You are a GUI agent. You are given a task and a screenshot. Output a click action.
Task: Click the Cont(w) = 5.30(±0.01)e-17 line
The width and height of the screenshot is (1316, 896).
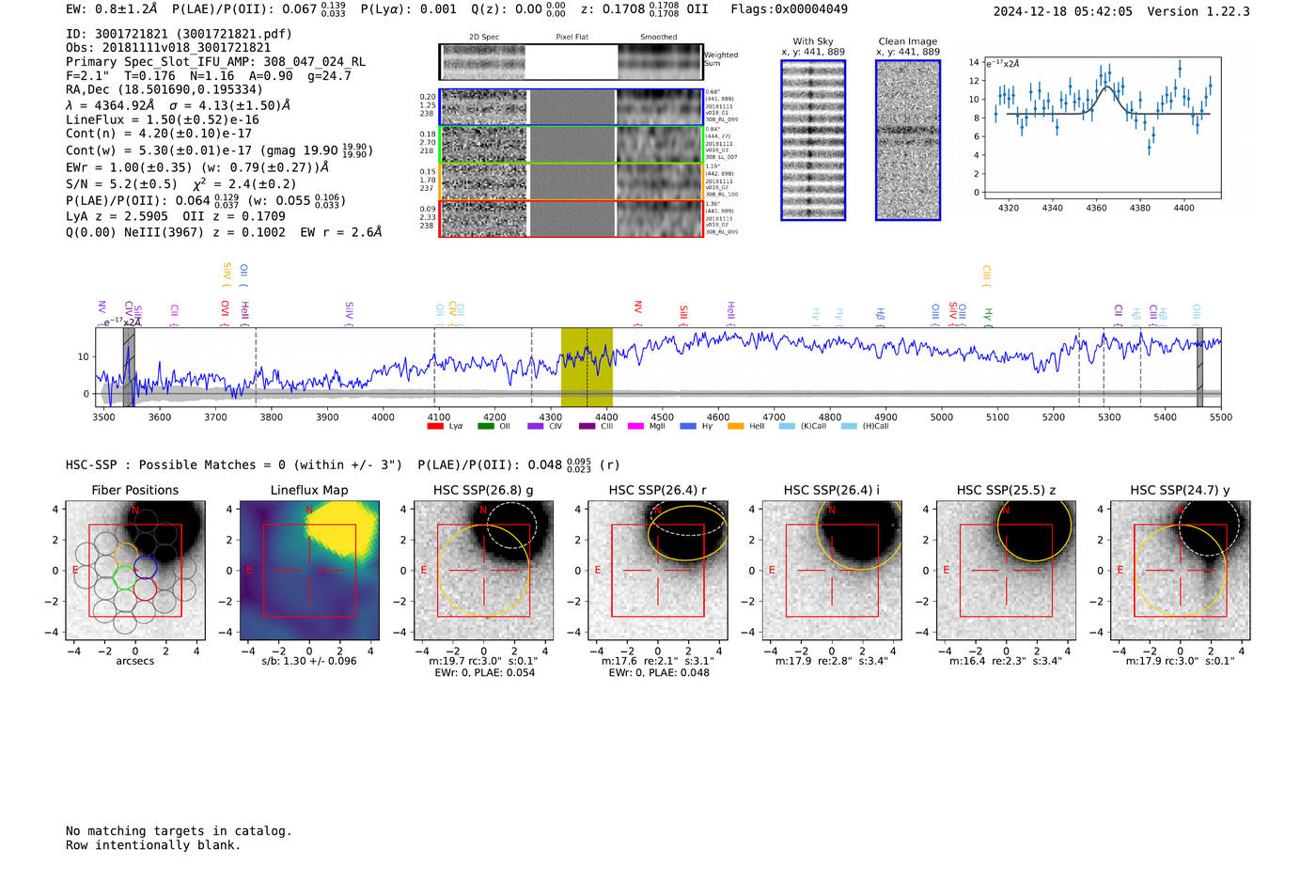219,150
